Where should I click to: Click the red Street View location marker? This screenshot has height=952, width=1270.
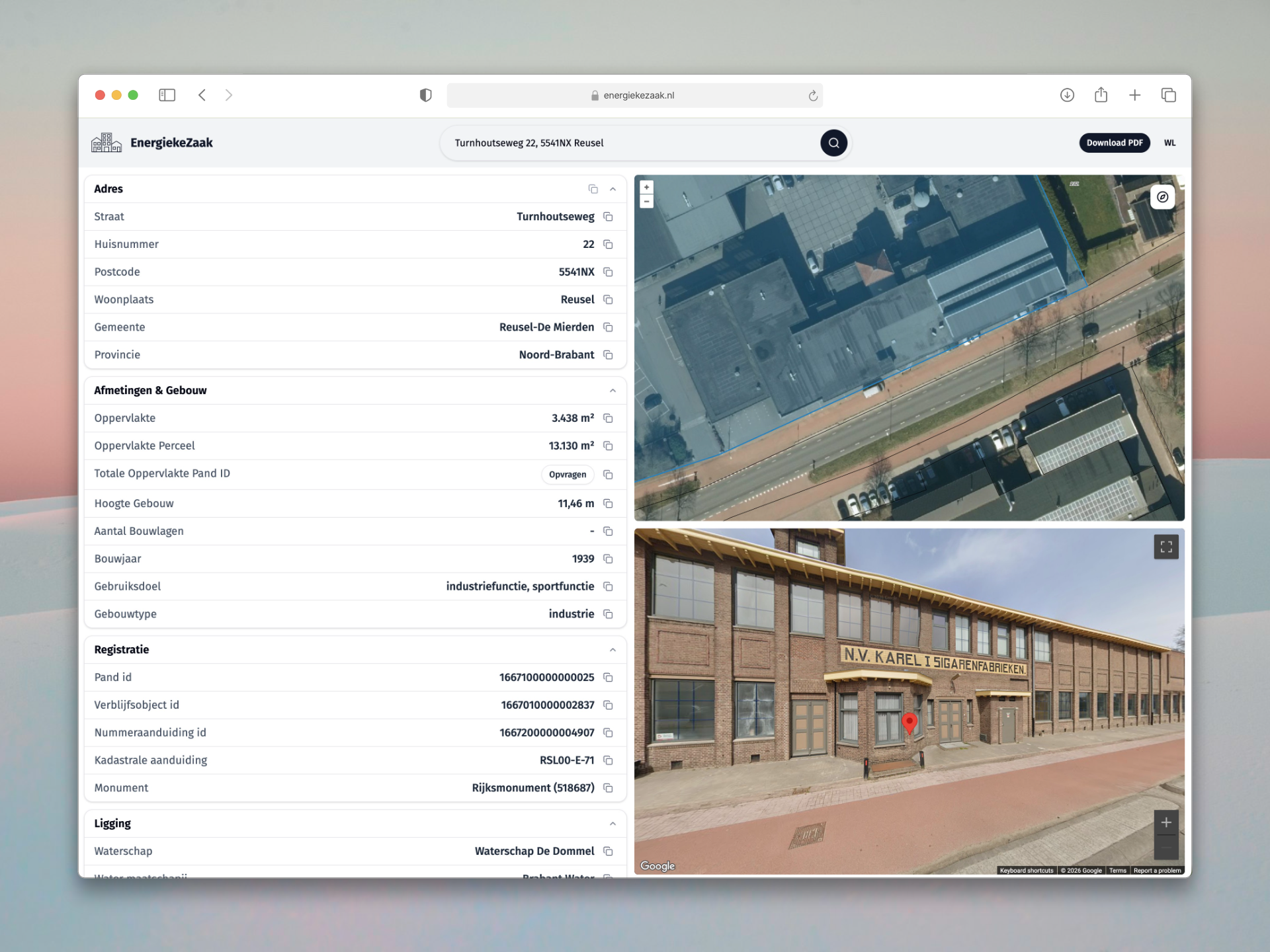point(910,723)
